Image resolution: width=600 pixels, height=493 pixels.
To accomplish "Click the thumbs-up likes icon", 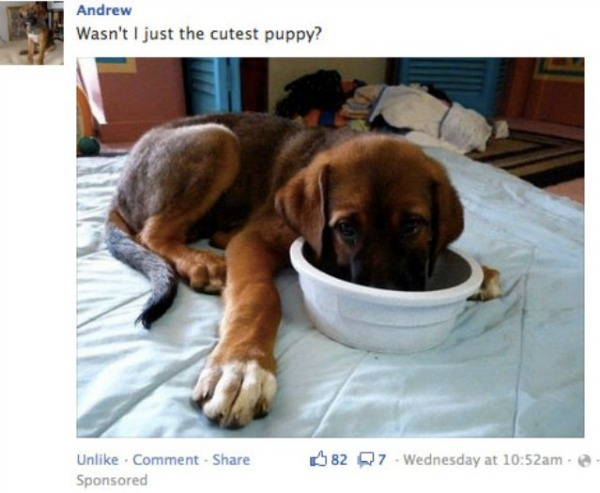I will (x=318, y=459).
